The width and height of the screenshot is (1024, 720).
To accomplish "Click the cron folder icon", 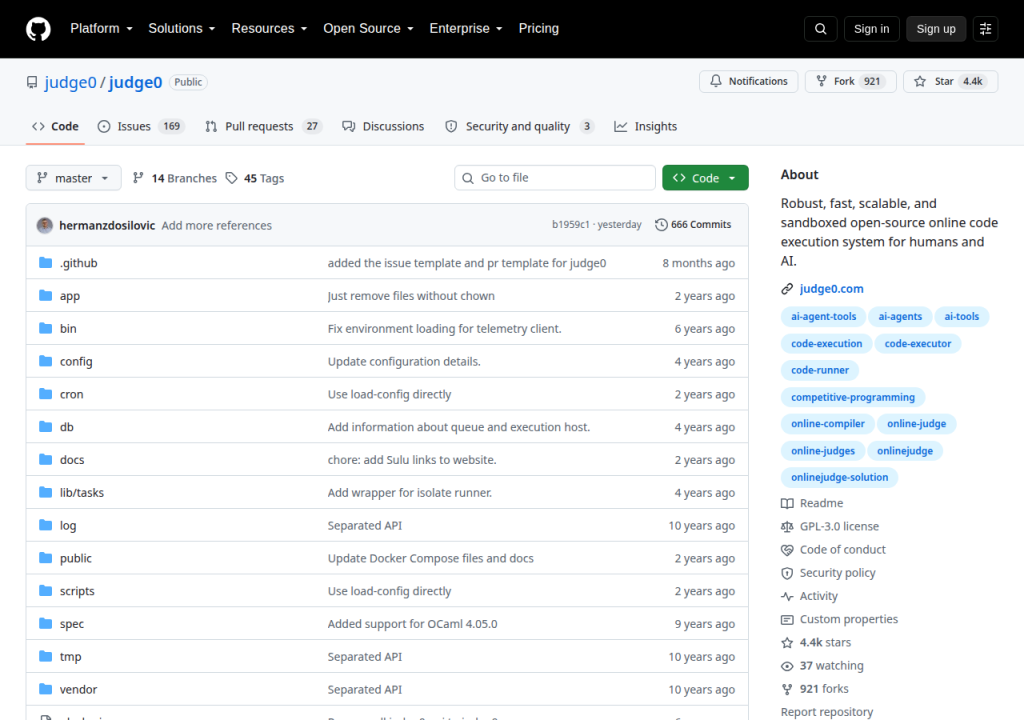I will click(x=45, y=393).
